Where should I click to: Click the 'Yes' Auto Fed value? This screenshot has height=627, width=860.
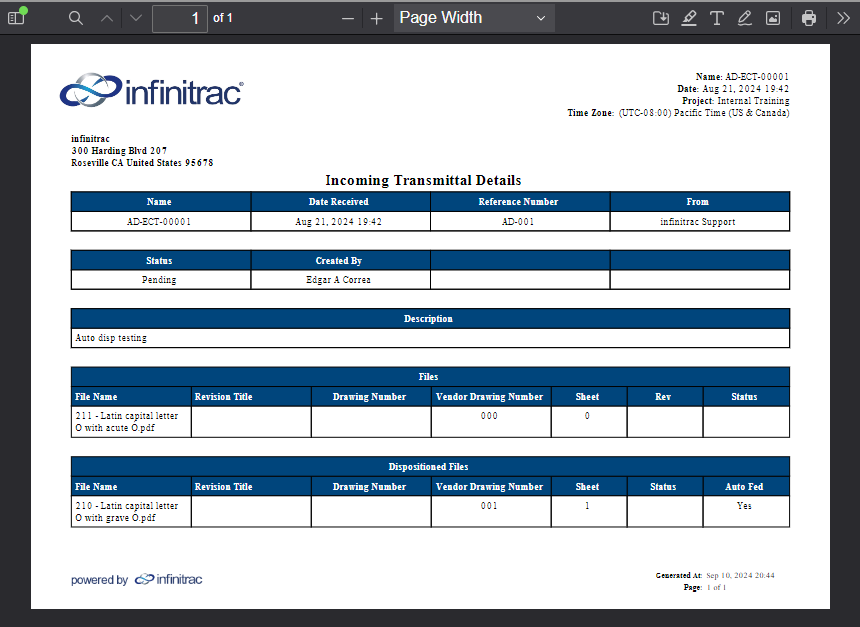pyautogui.click(x=744, y=506)
